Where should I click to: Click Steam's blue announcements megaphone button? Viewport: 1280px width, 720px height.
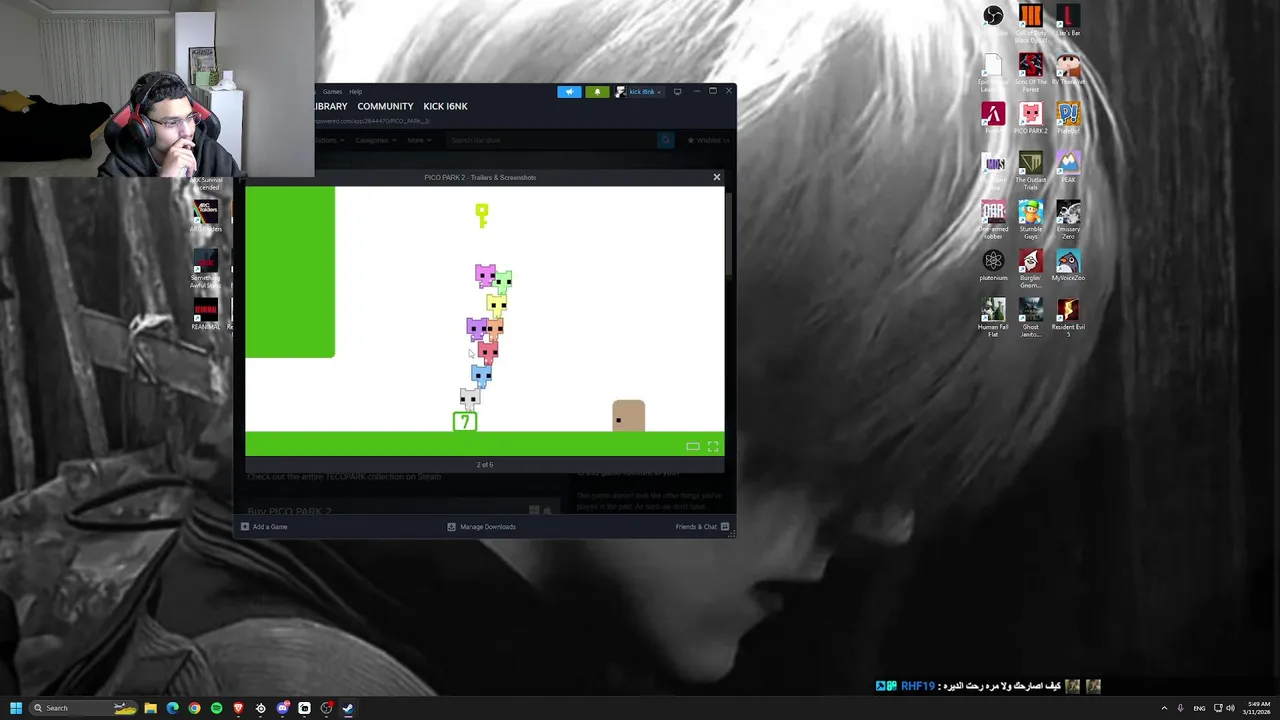point(569,92)
